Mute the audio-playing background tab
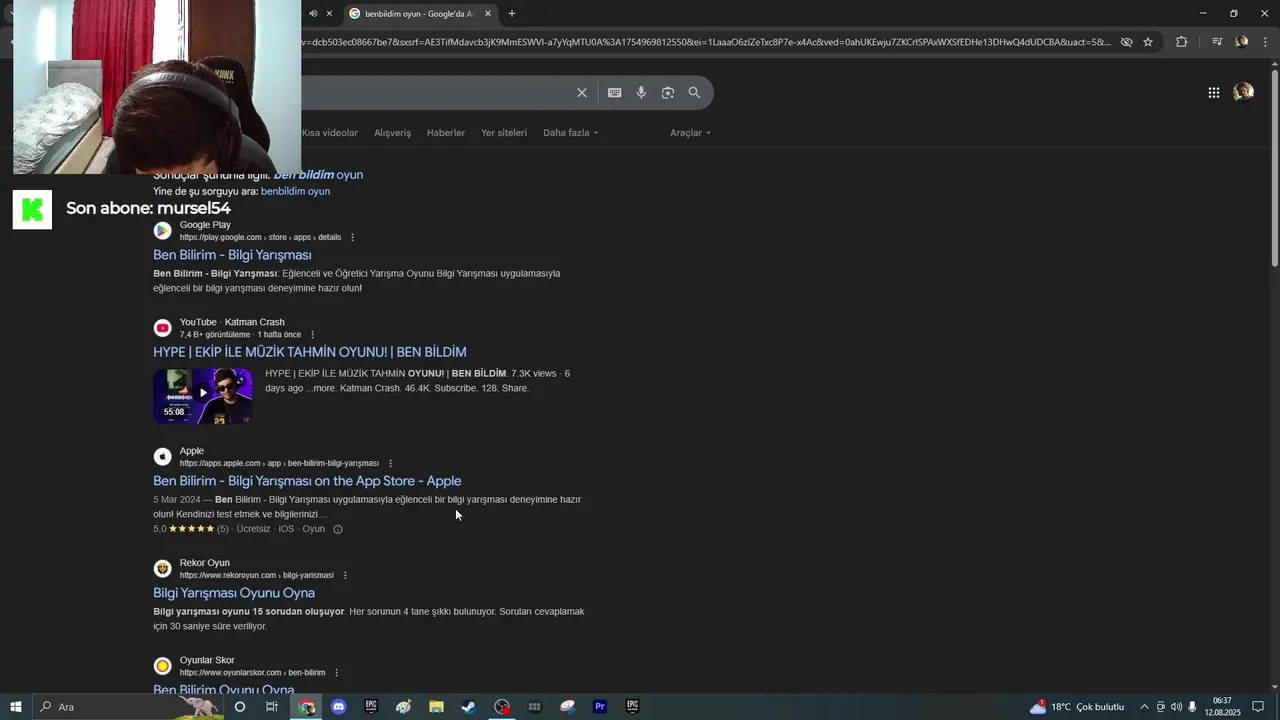 coord(313,13)
